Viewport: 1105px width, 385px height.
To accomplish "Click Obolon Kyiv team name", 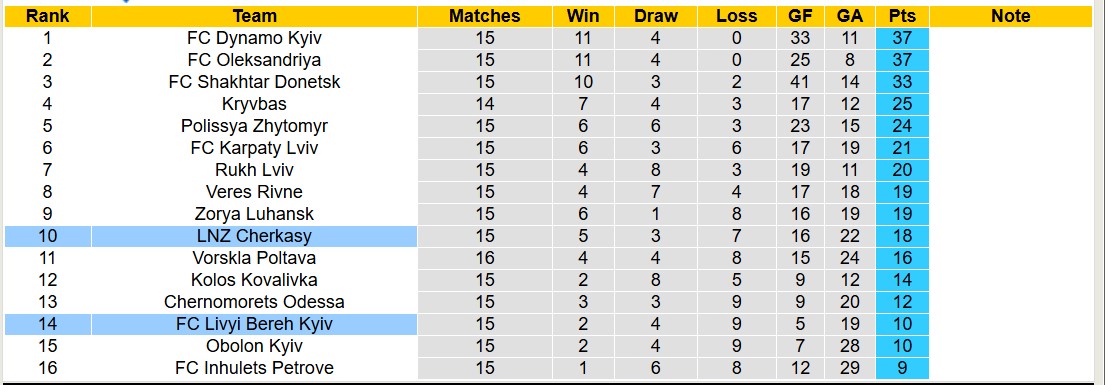I will [x=254, y=346].
